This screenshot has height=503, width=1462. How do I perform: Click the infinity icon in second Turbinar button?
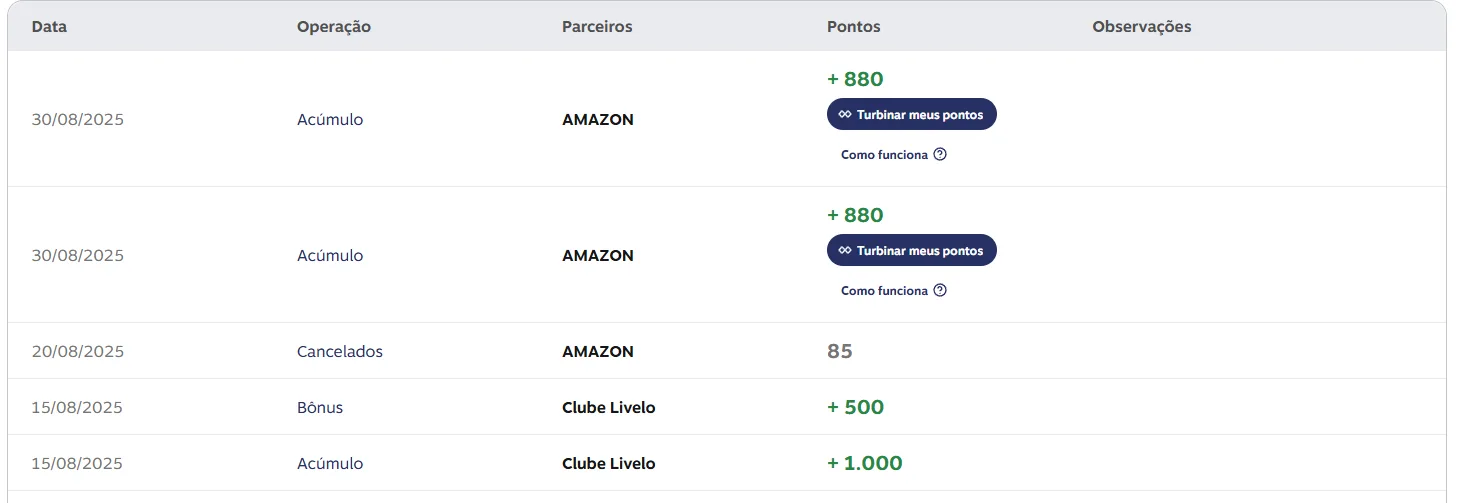coord(845,251)
